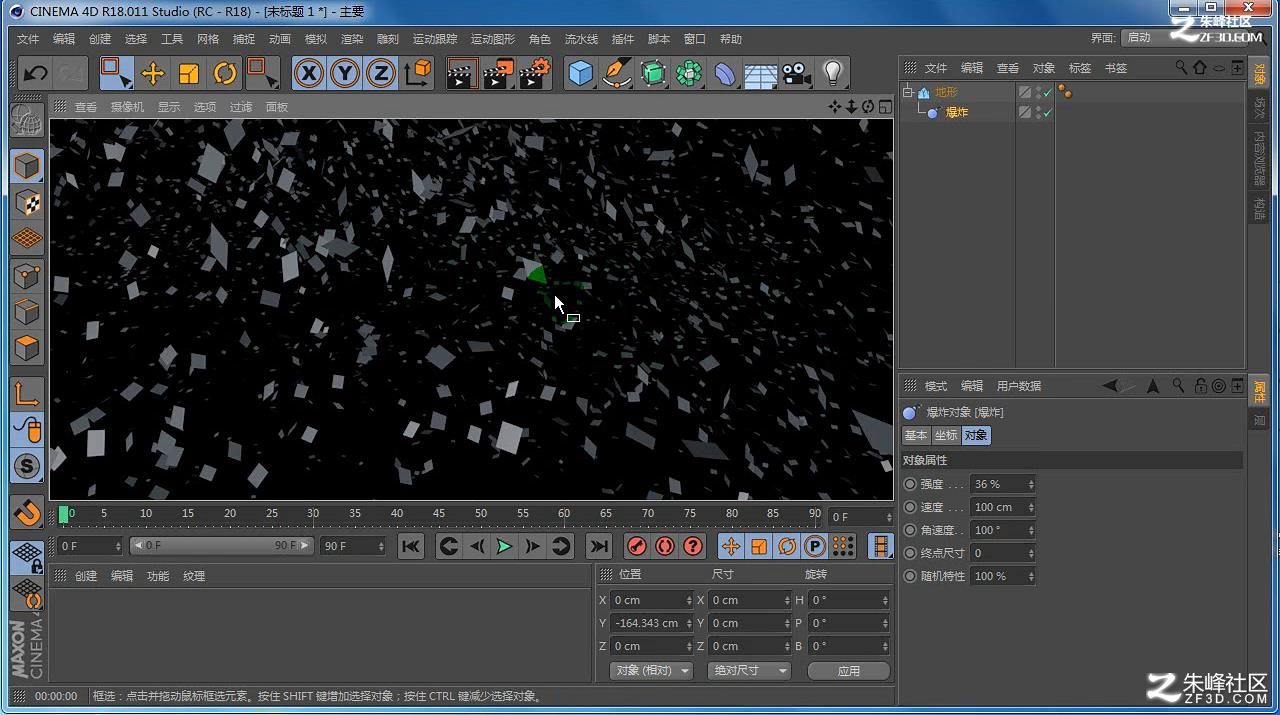The image size is (1280, 715).
Task: Click frame 45 on the timeline ruler
Action: pyautogui.click(x=438, y=514)
